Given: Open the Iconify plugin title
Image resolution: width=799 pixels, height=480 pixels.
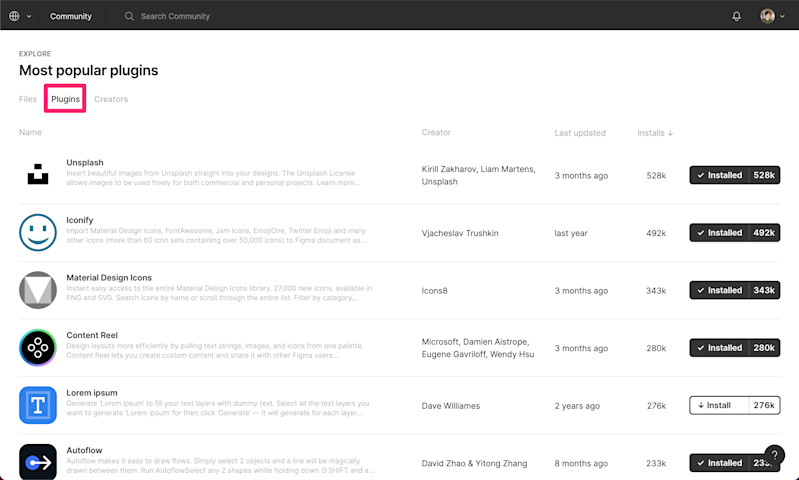Looking at the screenshot, I should (x=79, y=220).
